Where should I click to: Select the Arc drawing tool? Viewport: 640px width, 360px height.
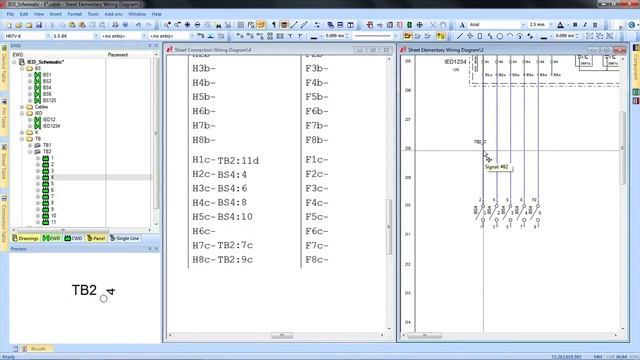point(510,36)
